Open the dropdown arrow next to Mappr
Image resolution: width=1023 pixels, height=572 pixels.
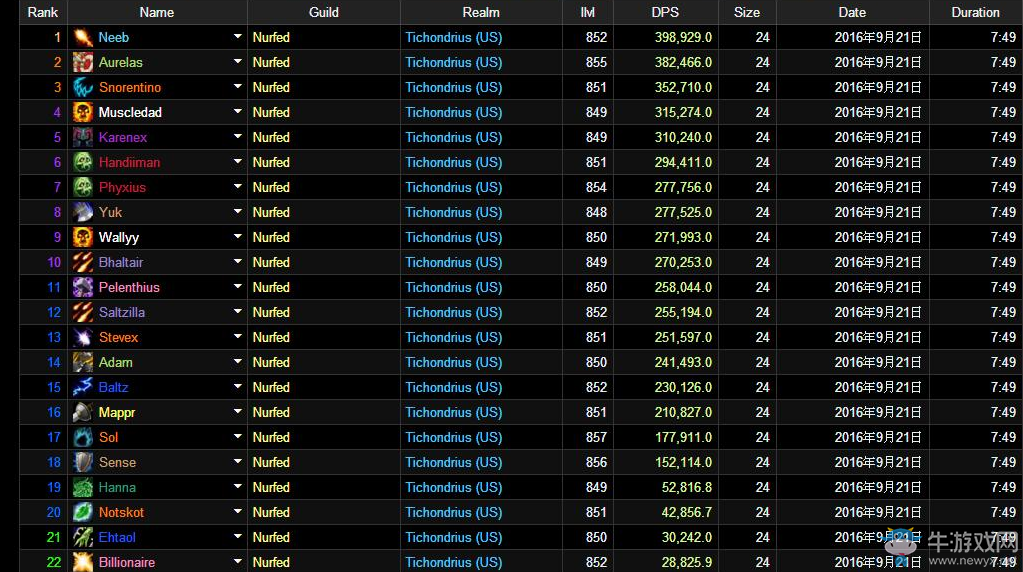237,411
